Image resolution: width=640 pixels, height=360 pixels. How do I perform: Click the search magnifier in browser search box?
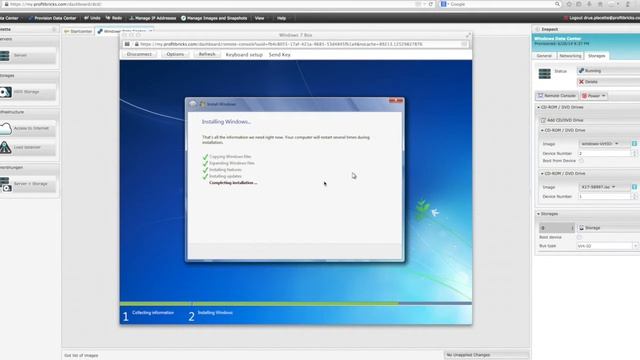pyautogui.click(x=557, y=4)
